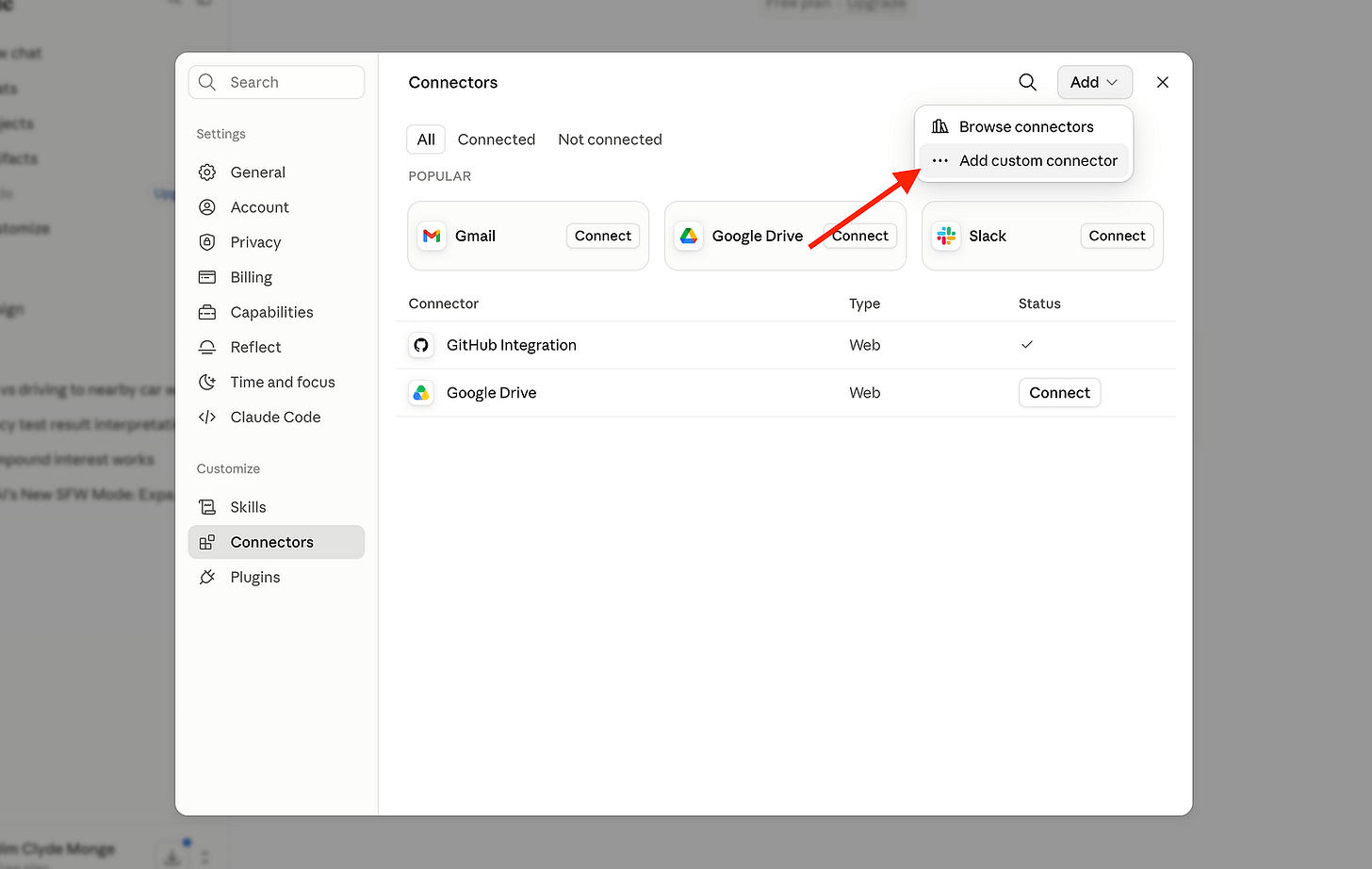Open Privacy settings

coord(276,242)
